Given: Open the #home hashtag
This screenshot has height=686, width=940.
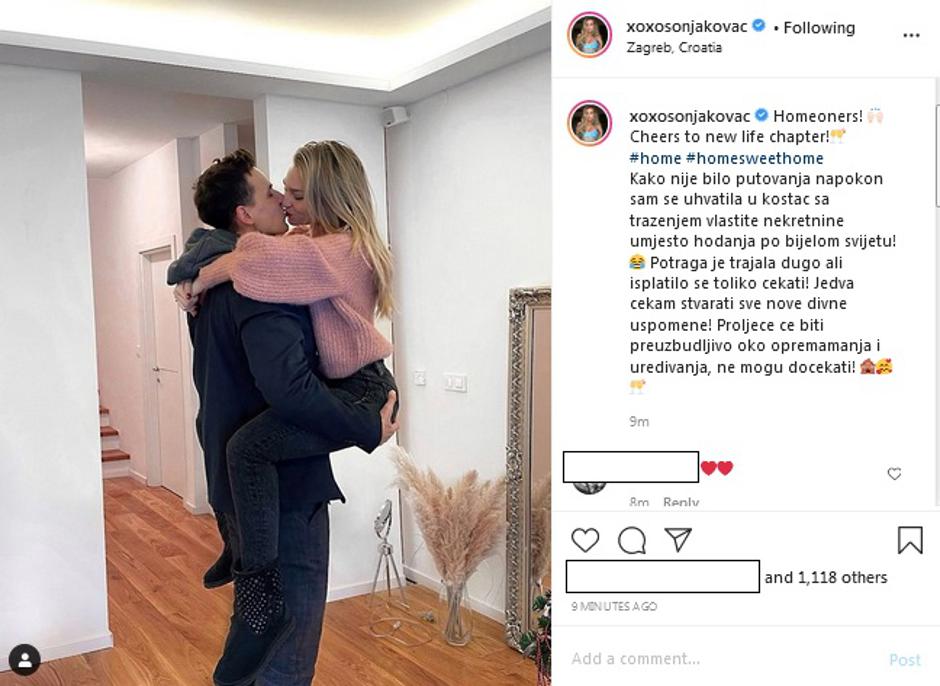Looking at the screenshot, I should (655, 158).
